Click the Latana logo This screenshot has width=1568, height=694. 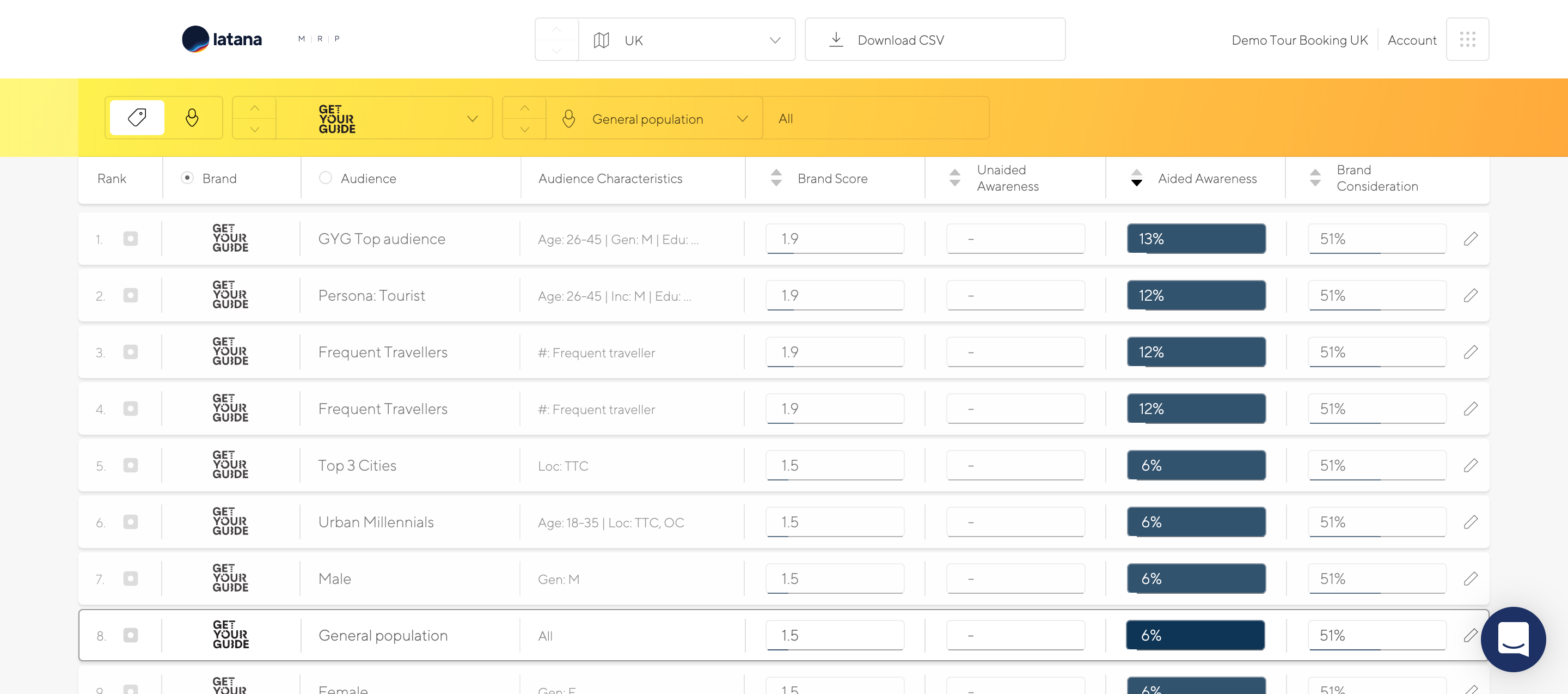point(222,40)
